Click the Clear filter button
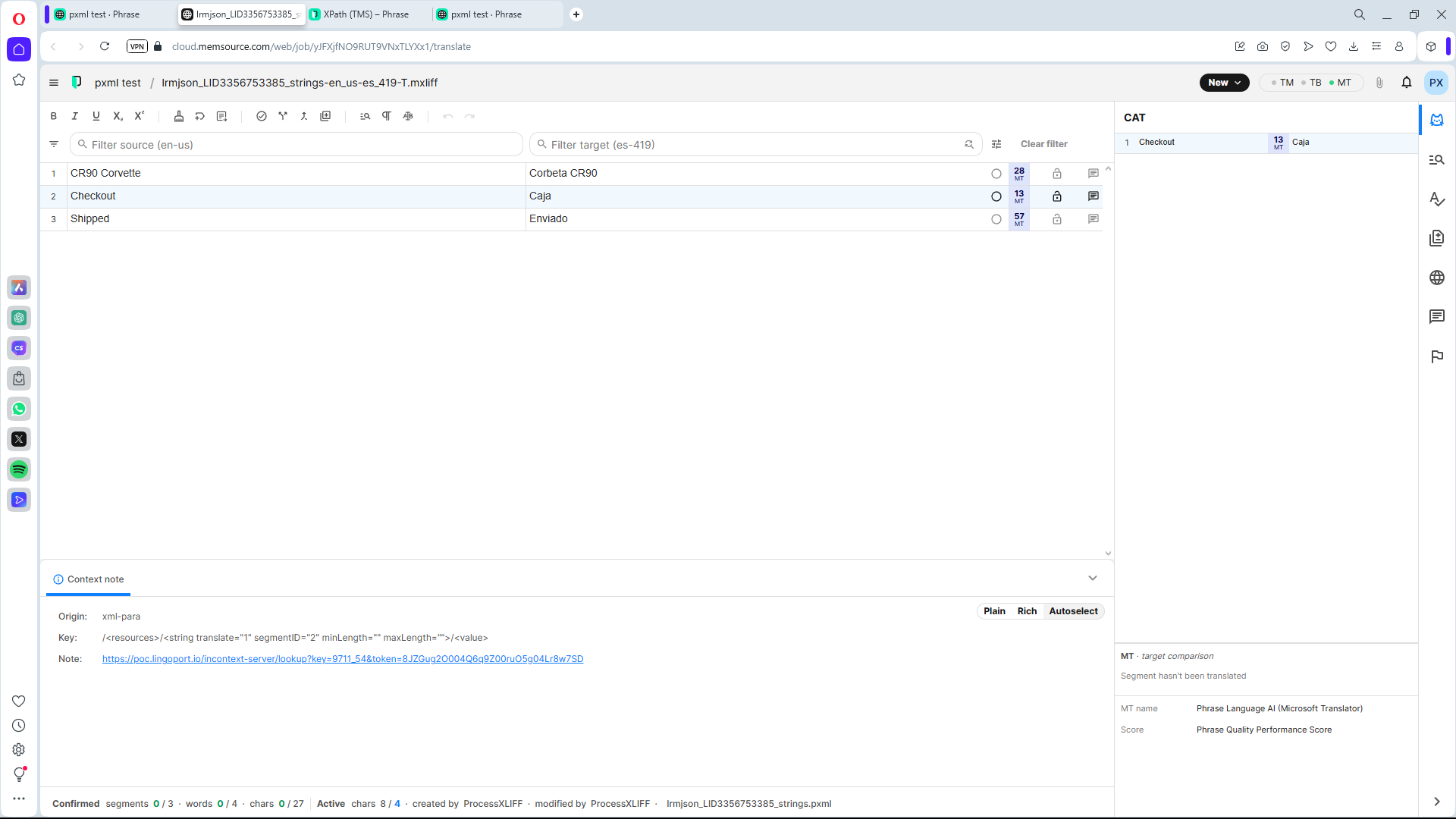This screenshot has height=819, width=1456. [1043, 144]
